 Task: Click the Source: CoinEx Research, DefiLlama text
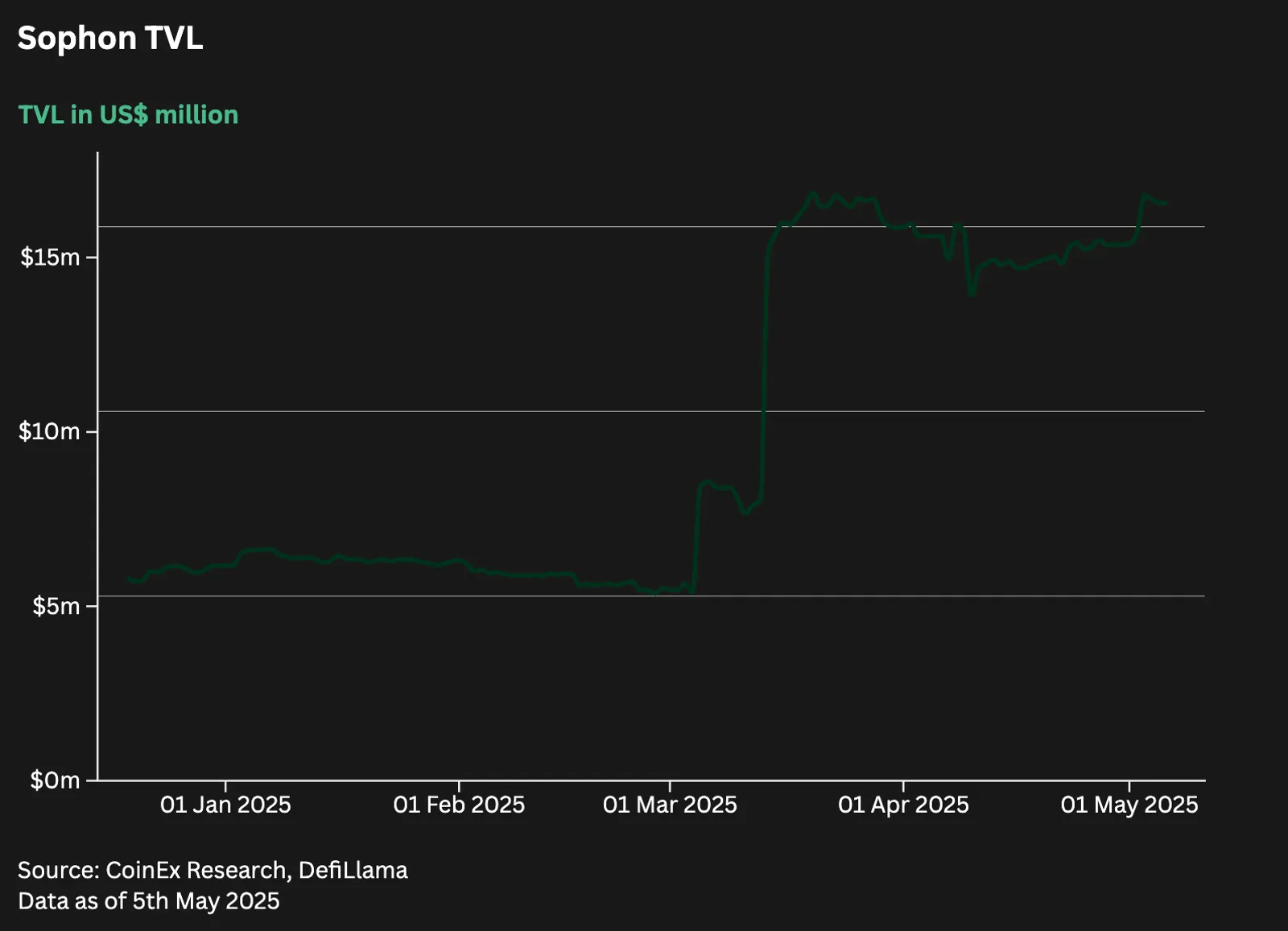click(x=213, y=870)
